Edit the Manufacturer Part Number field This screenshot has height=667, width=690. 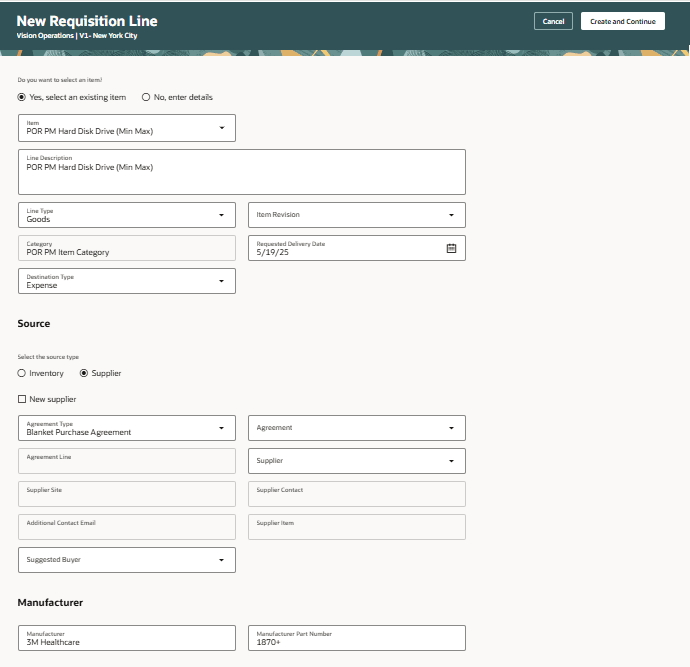coord(356,638)
